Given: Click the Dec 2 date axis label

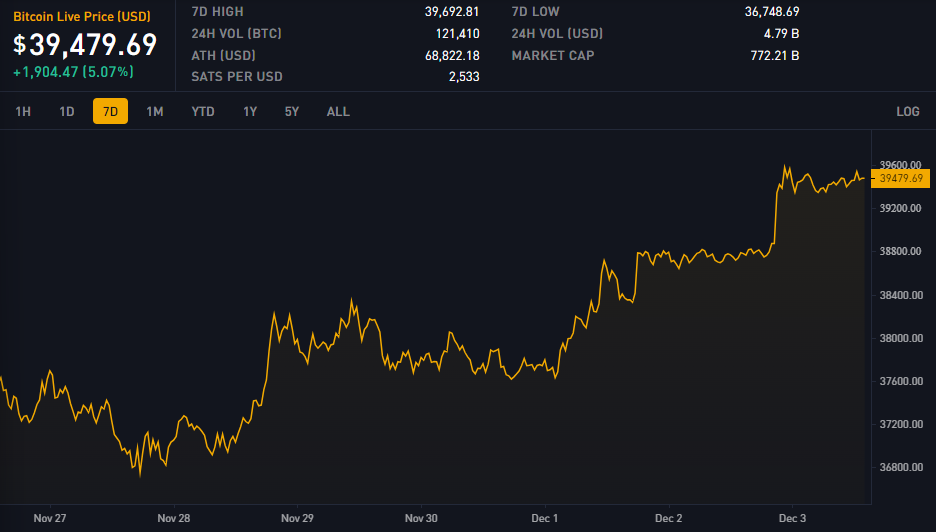Looking at the screenshot, I should [x=668, y=519].
